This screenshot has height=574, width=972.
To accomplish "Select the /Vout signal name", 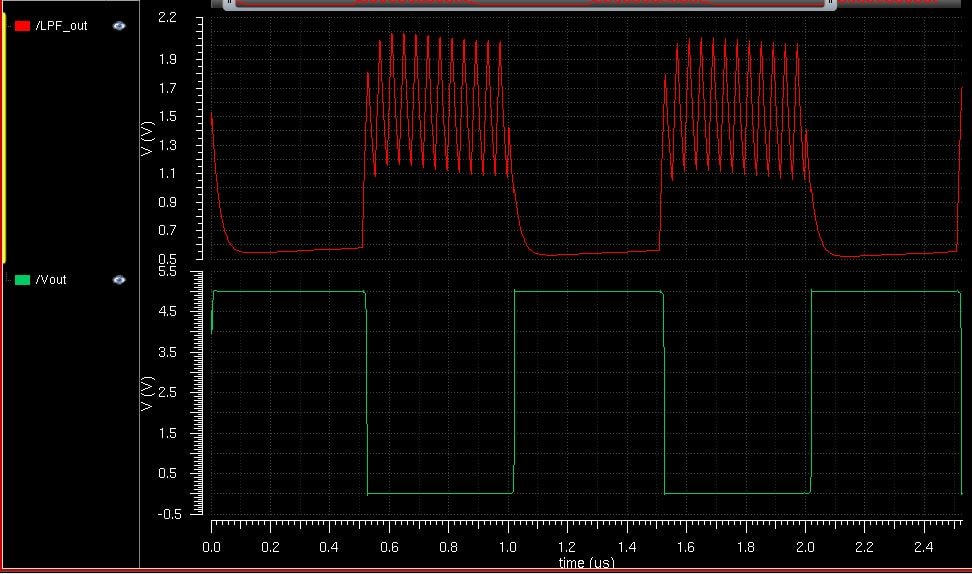I will (50, 280).
